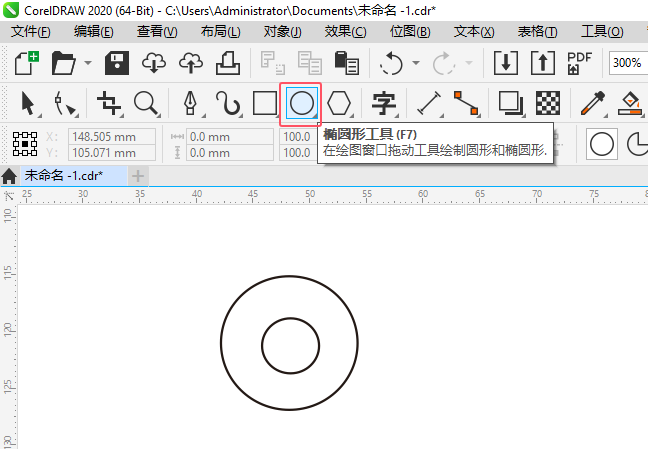Select the Parallel dimension tool
This screenshot has height=449, width=648.
tap(429, 103)
